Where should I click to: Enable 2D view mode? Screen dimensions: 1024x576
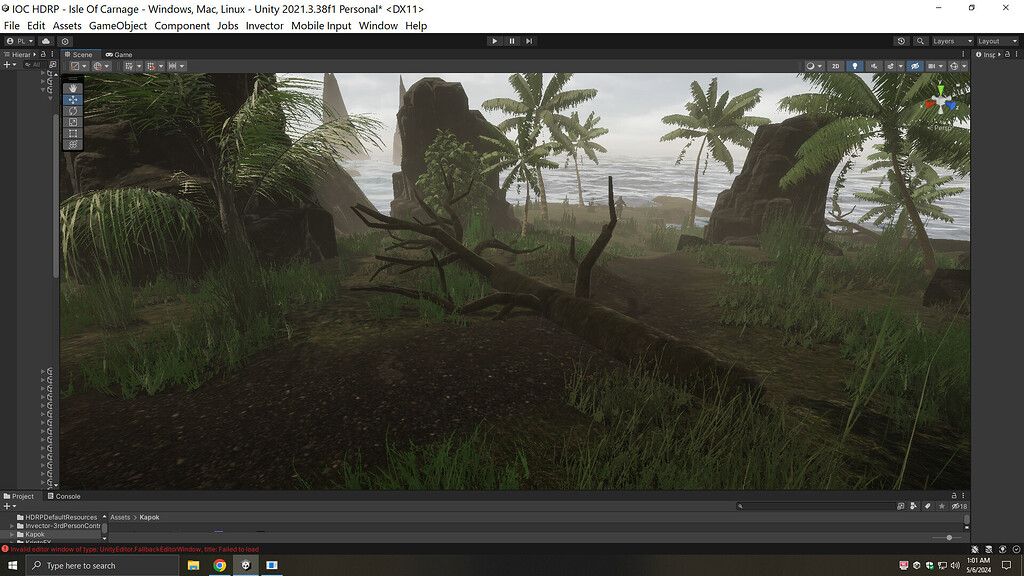point(835,65)
